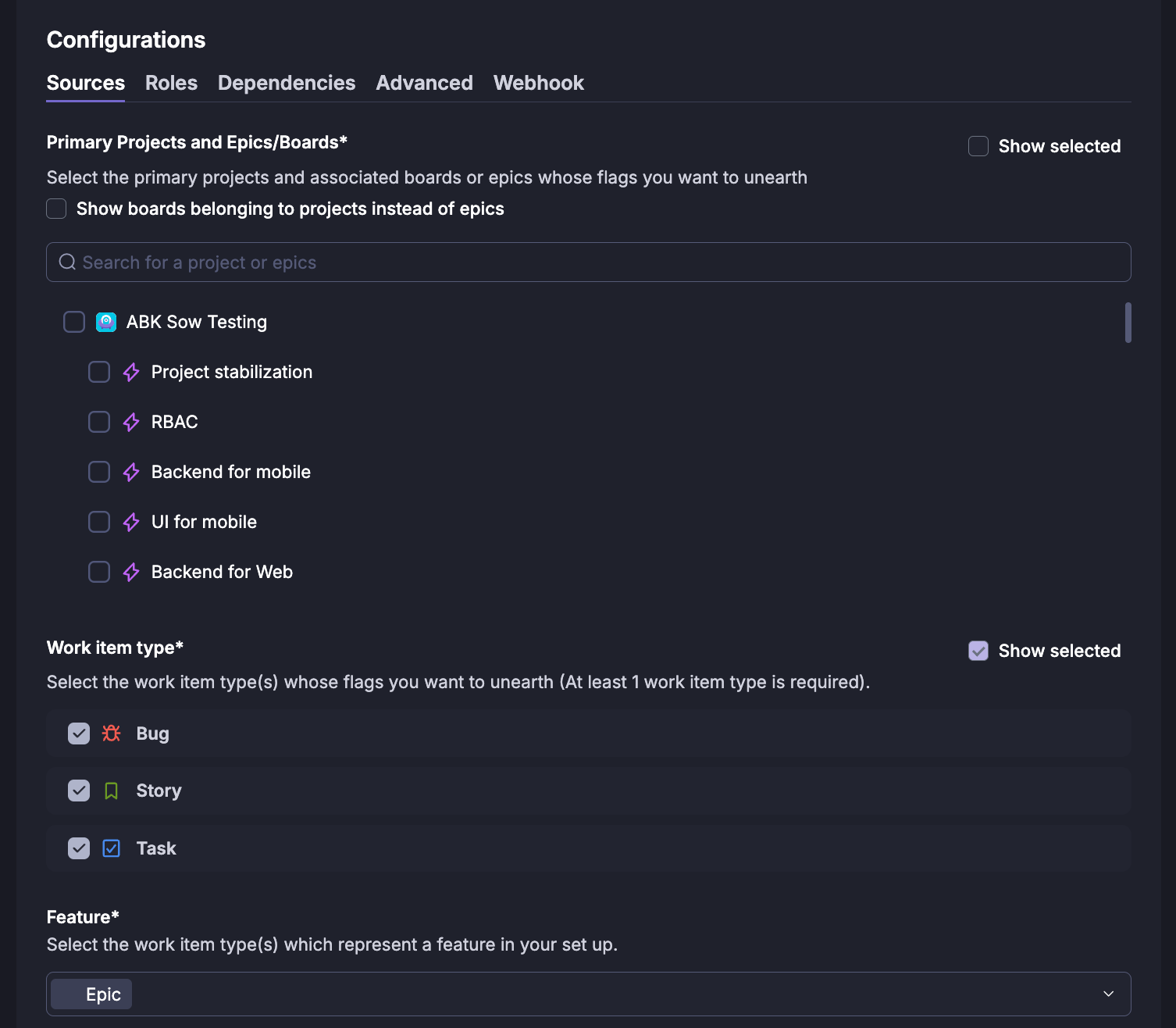Enable Show boards belonging to projects checkbox

56,209
